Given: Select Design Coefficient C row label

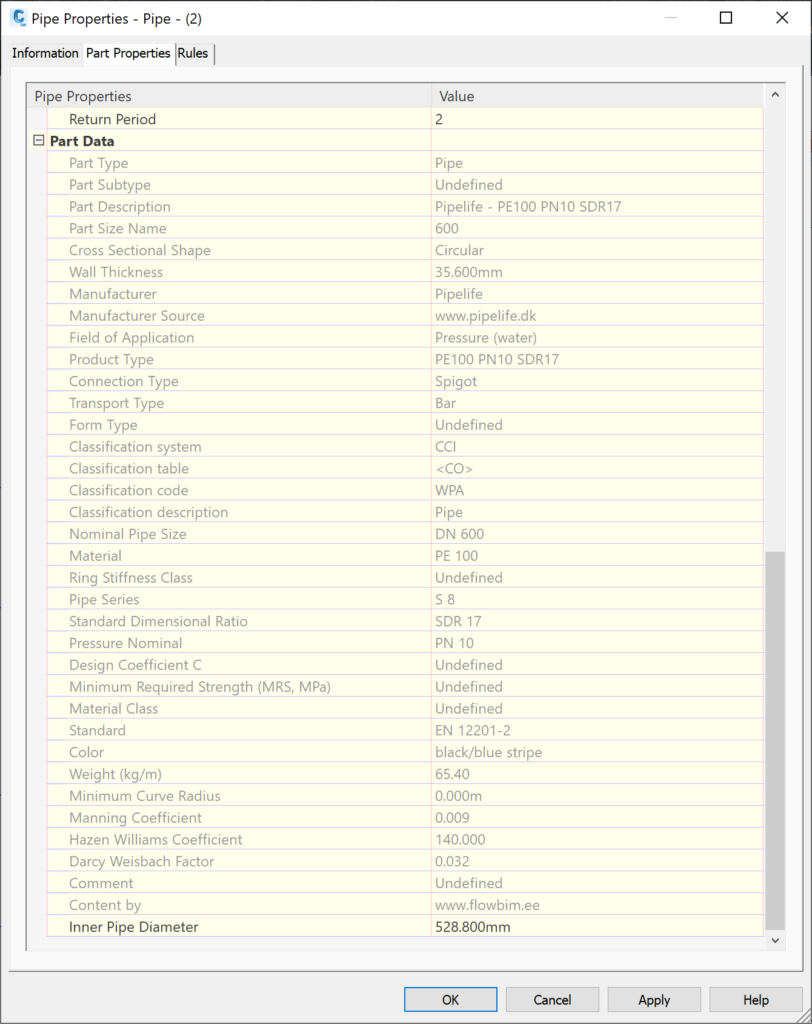Looking at the screenshot, I should (135, 665).
